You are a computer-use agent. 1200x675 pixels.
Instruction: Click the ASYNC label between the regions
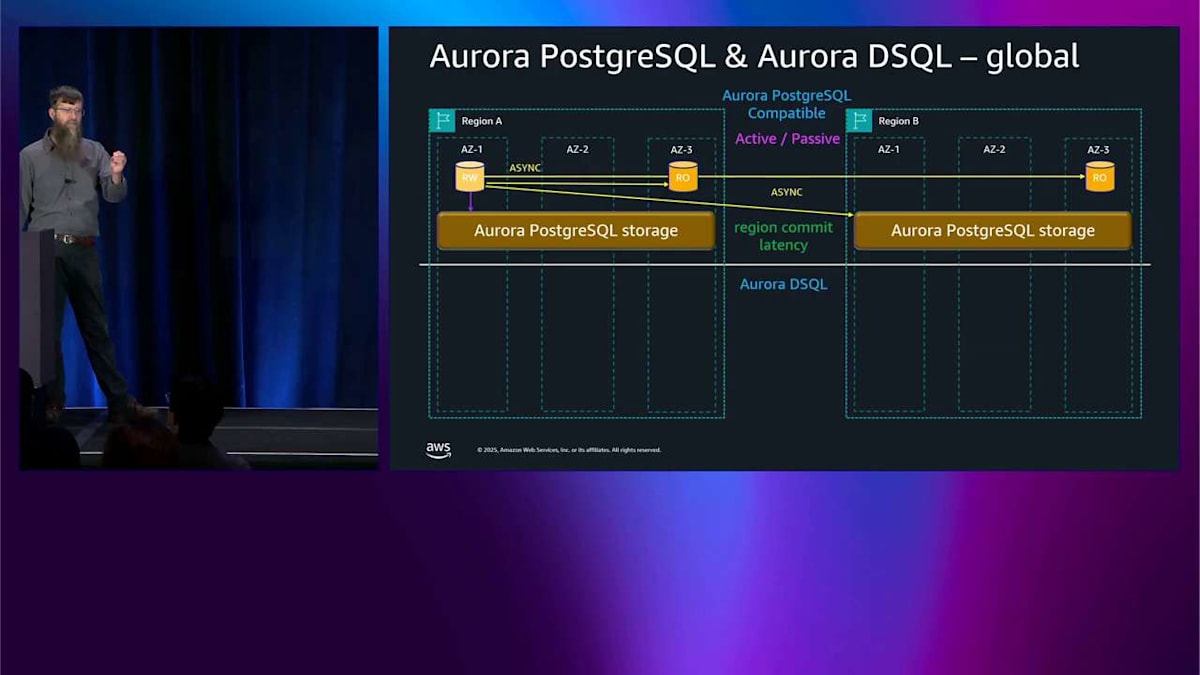(787, 192)
